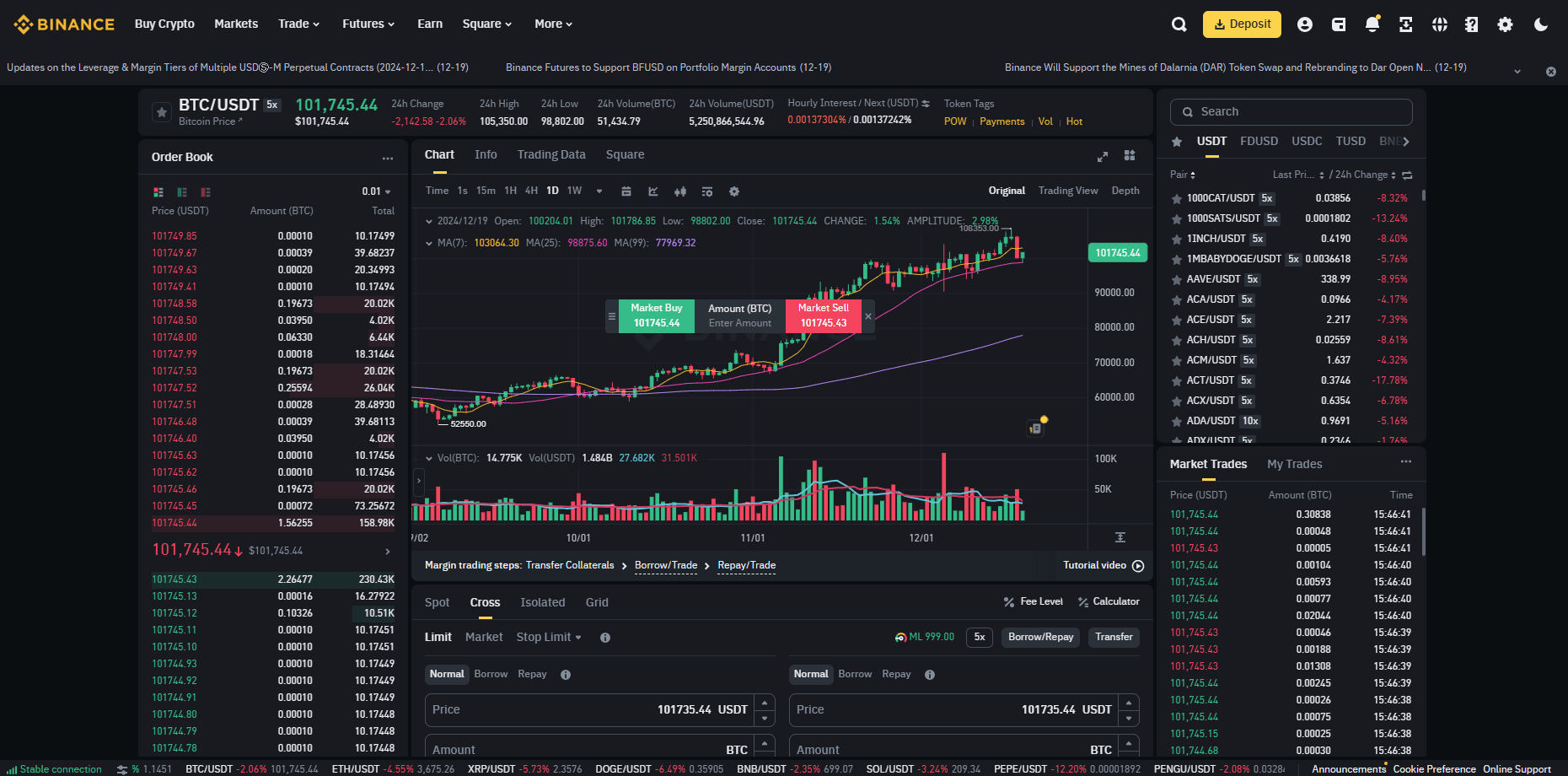Viewport: 1568px width, 776px height.
Task: Select the 1W interval
Action: [x=575, y=191]
